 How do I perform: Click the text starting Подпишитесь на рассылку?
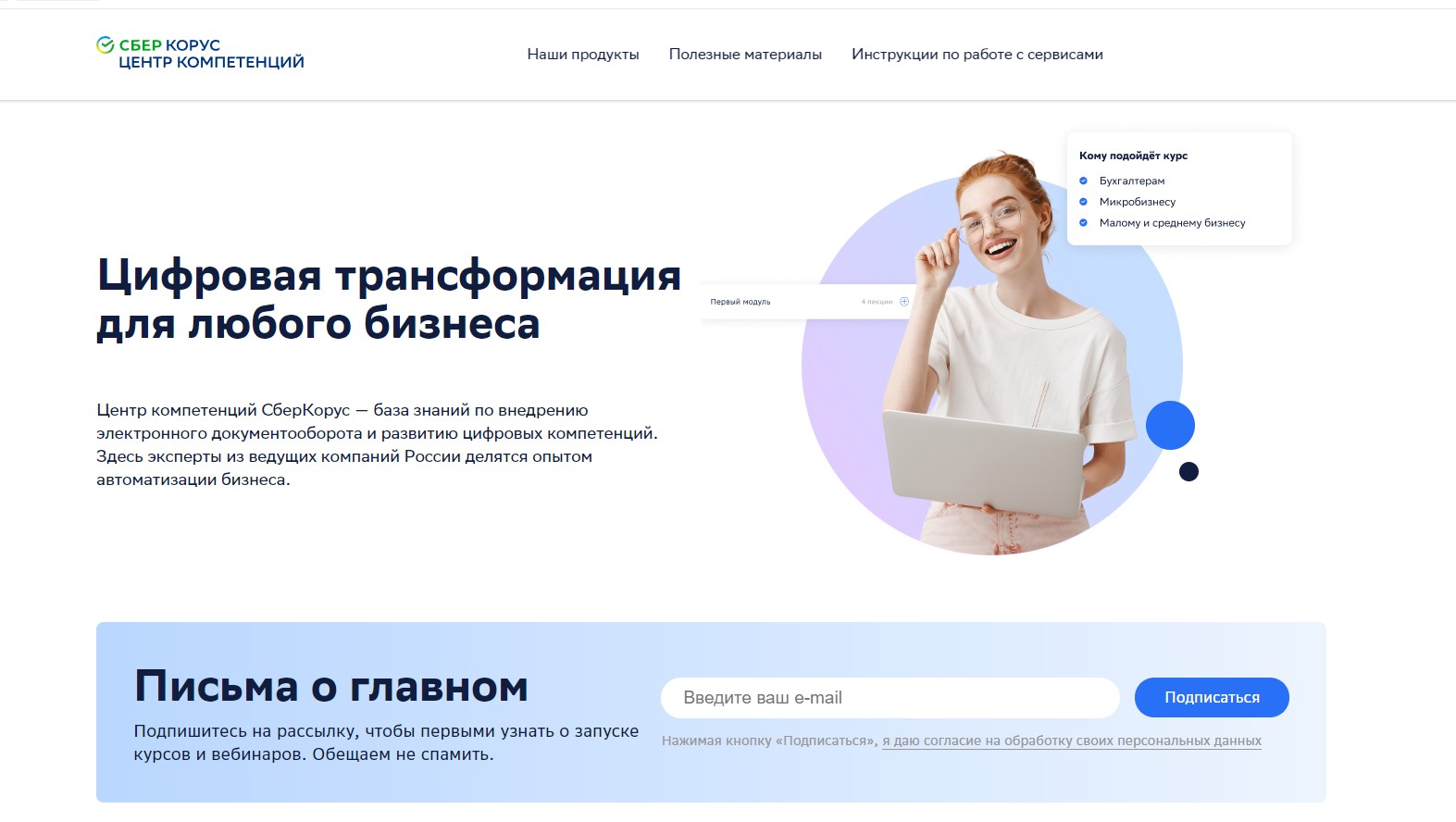(387, 742)
